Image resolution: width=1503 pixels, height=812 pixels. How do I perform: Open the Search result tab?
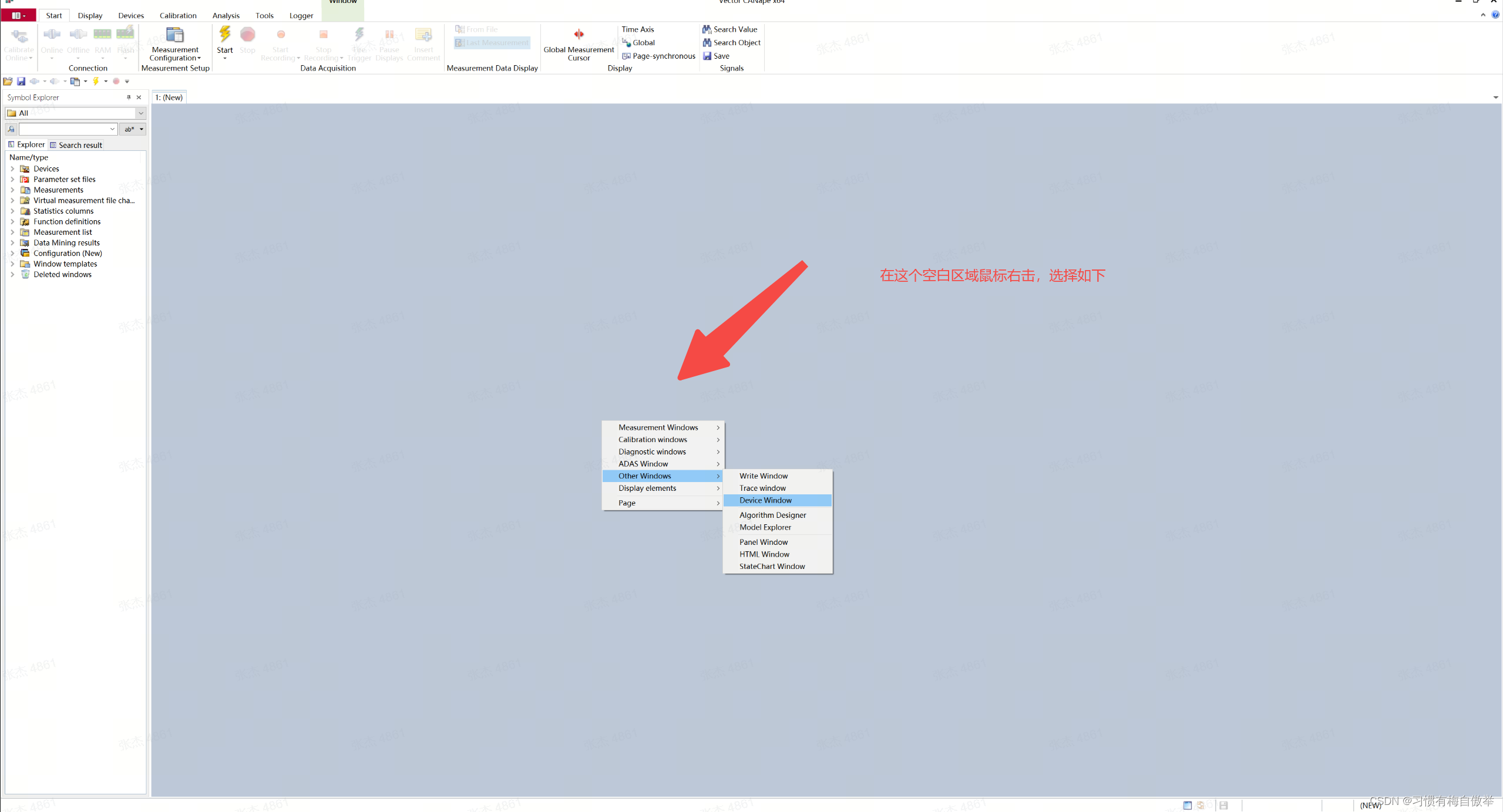[x=80, y=145]
